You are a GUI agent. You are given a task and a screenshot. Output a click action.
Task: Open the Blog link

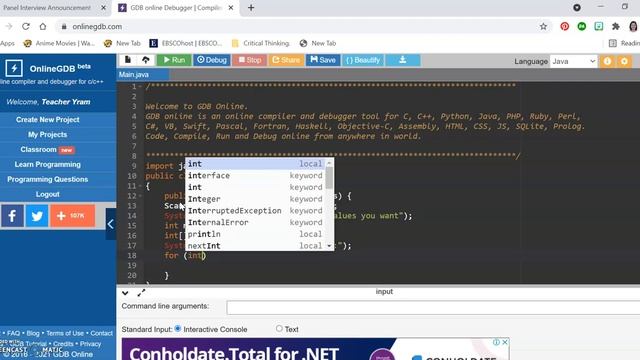point(33,333)
